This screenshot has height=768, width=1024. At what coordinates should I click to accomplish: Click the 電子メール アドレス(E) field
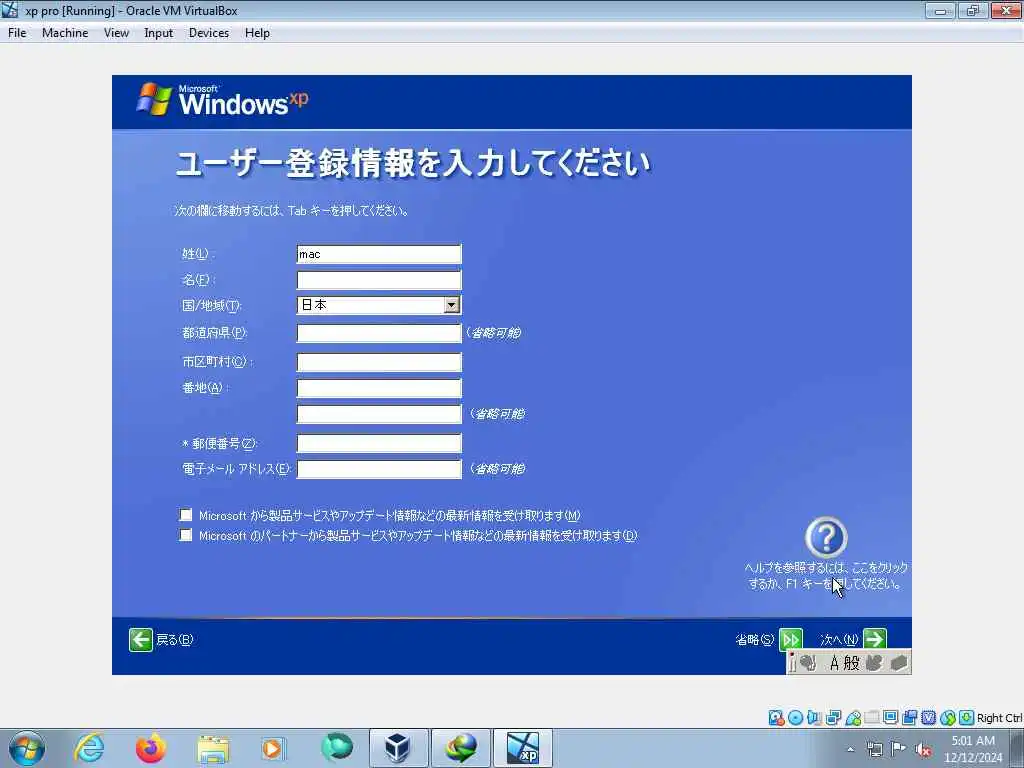point(379,469)
